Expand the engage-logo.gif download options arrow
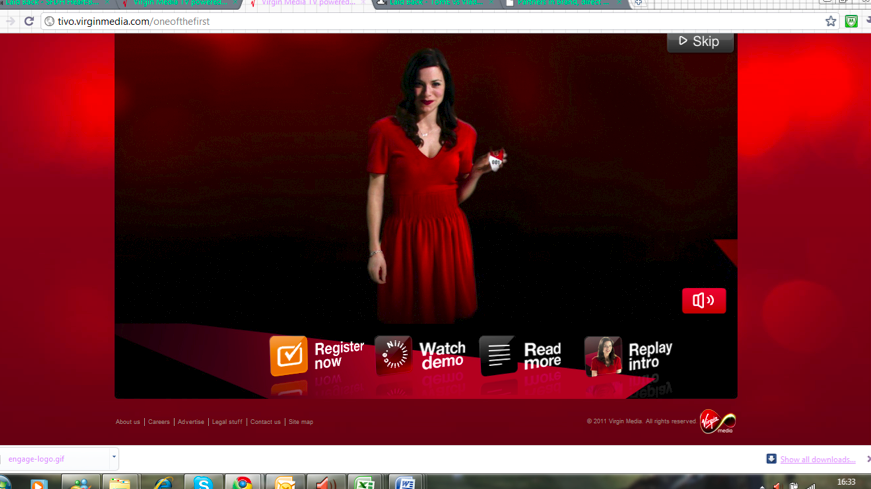The image size is (871, 489). 114,457
